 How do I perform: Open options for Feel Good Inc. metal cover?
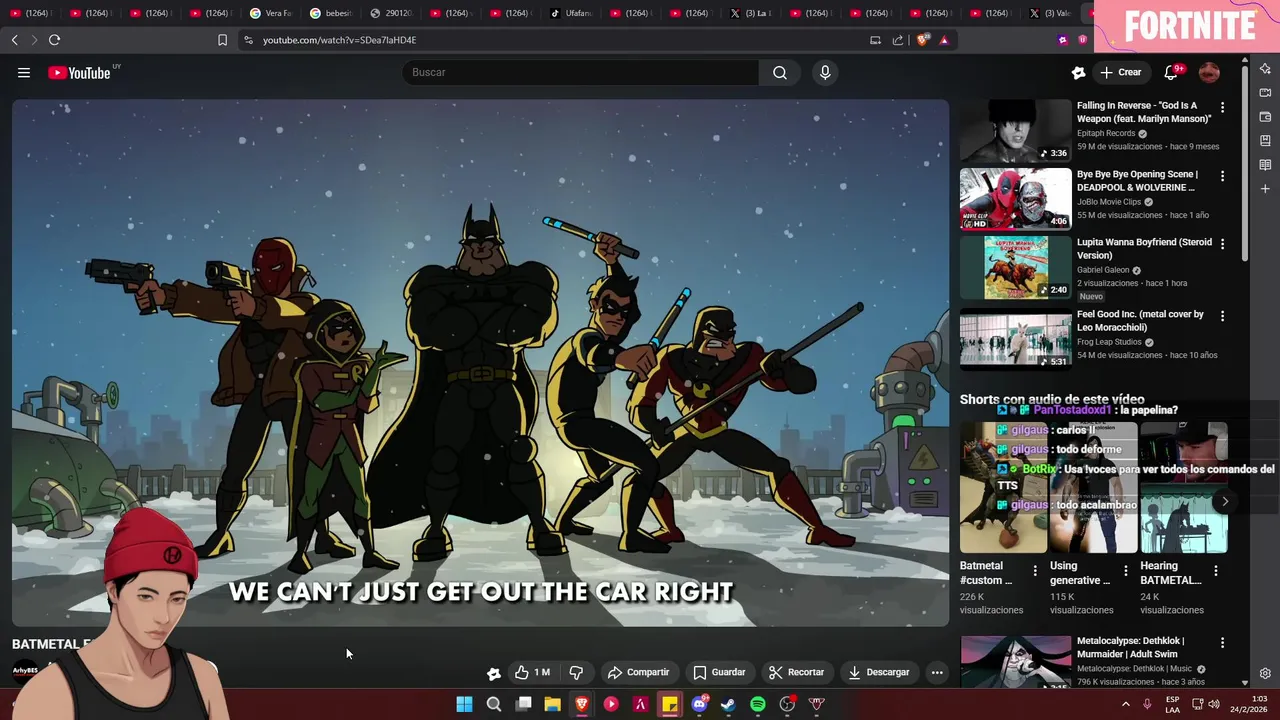pos(1222,315)
